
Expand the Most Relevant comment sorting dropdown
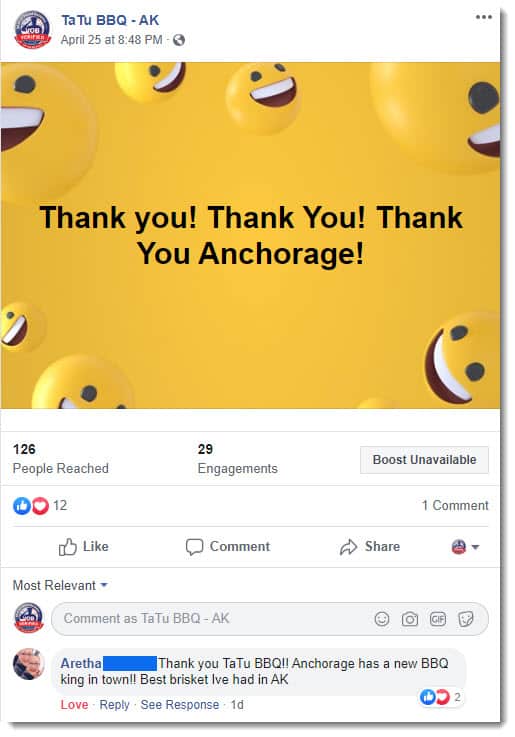point(60,585)
